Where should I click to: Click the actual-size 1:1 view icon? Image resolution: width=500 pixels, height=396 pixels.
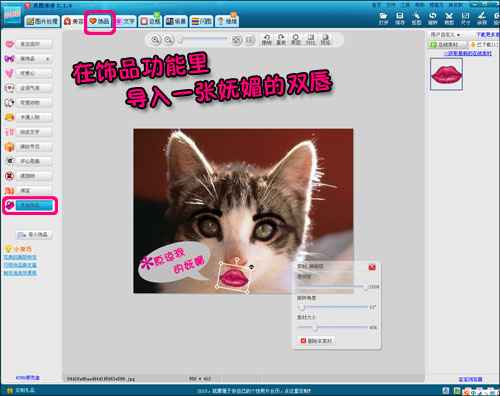249,40
